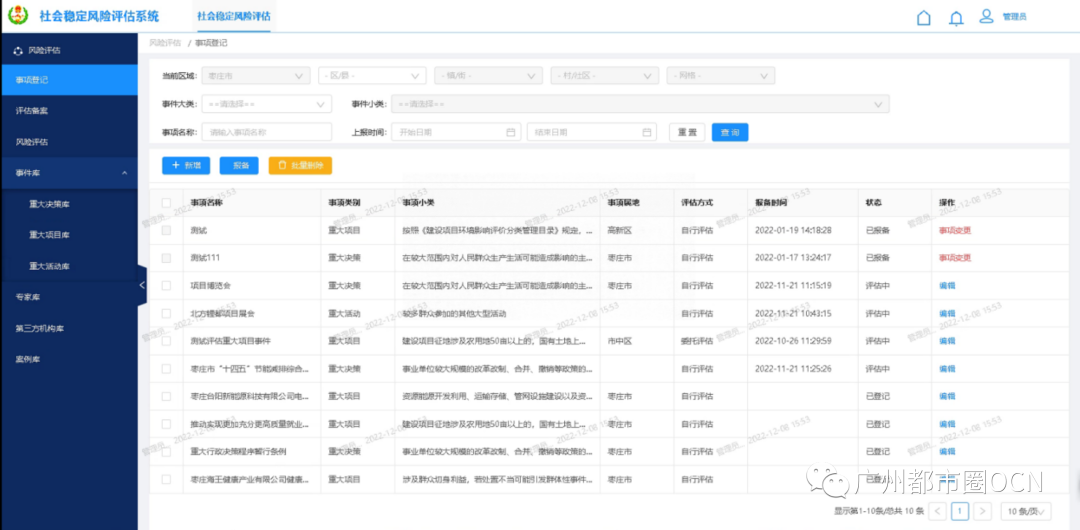
Task: Open the 镇/街 dropdown
Action: (488, 76)
